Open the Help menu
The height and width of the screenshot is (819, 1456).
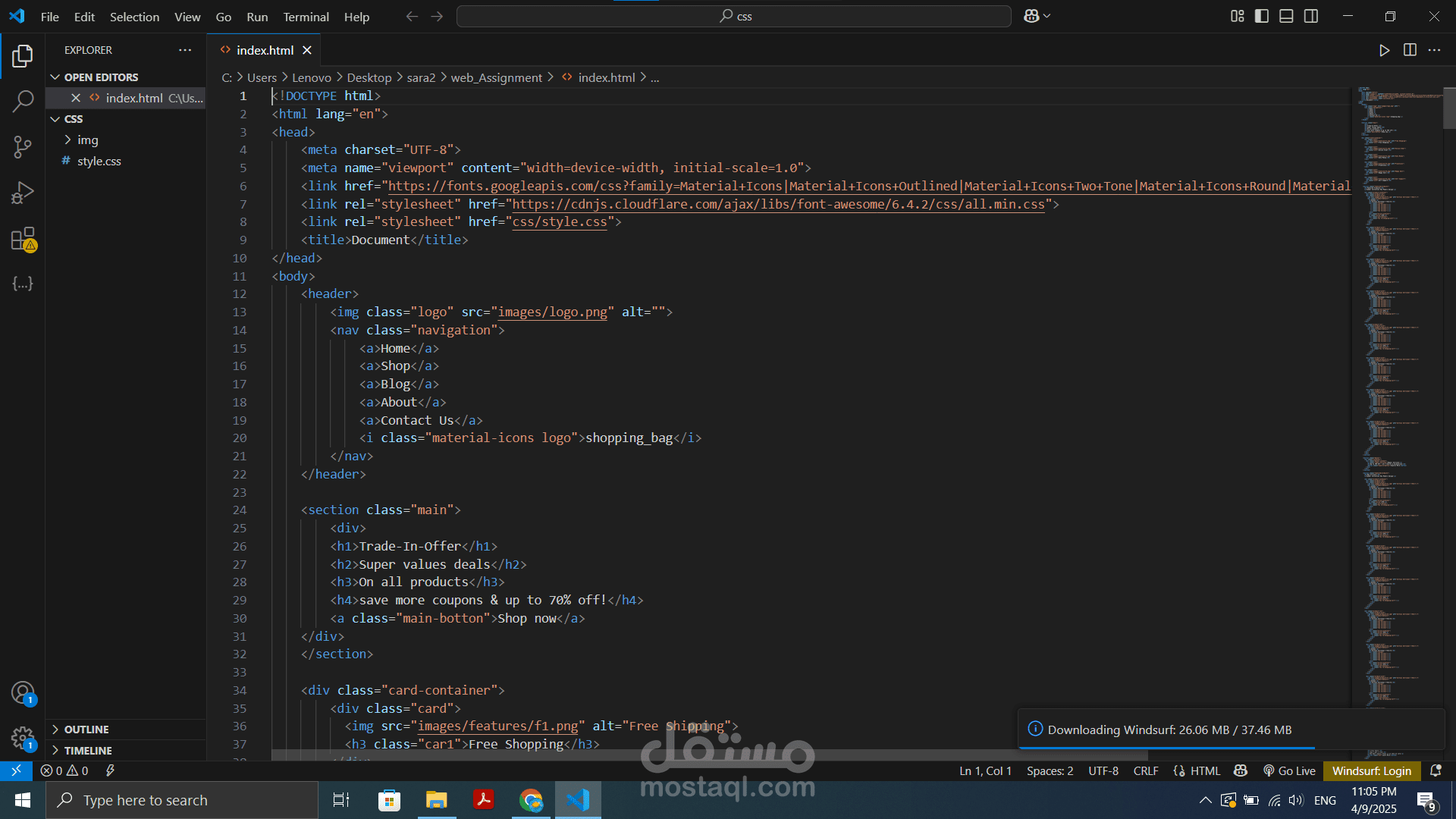356,17
